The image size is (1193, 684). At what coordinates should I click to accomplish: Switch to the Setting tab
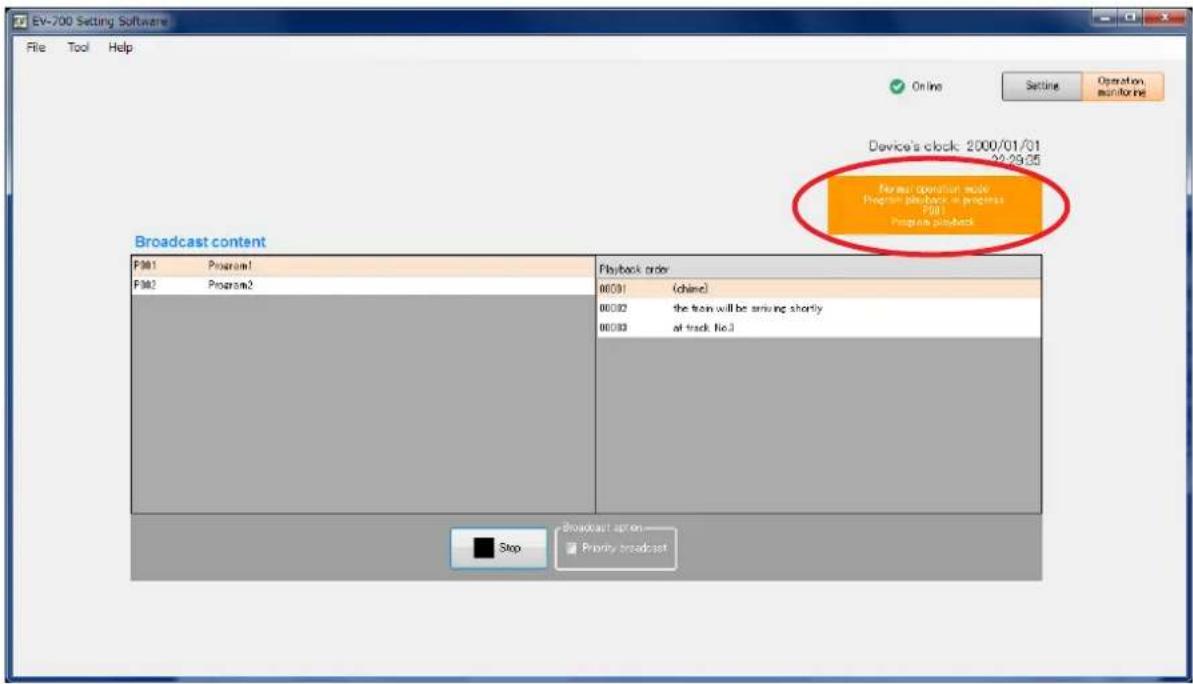pos(1042,86)
